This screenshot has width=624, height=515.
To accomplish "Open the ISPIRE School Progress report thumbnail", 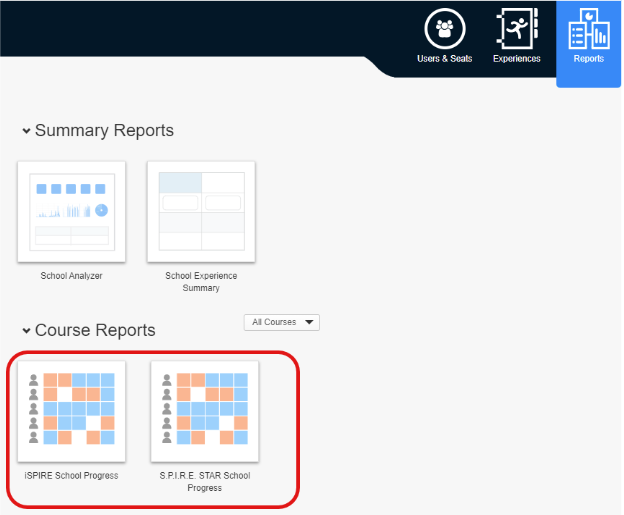I will (72, 410).
